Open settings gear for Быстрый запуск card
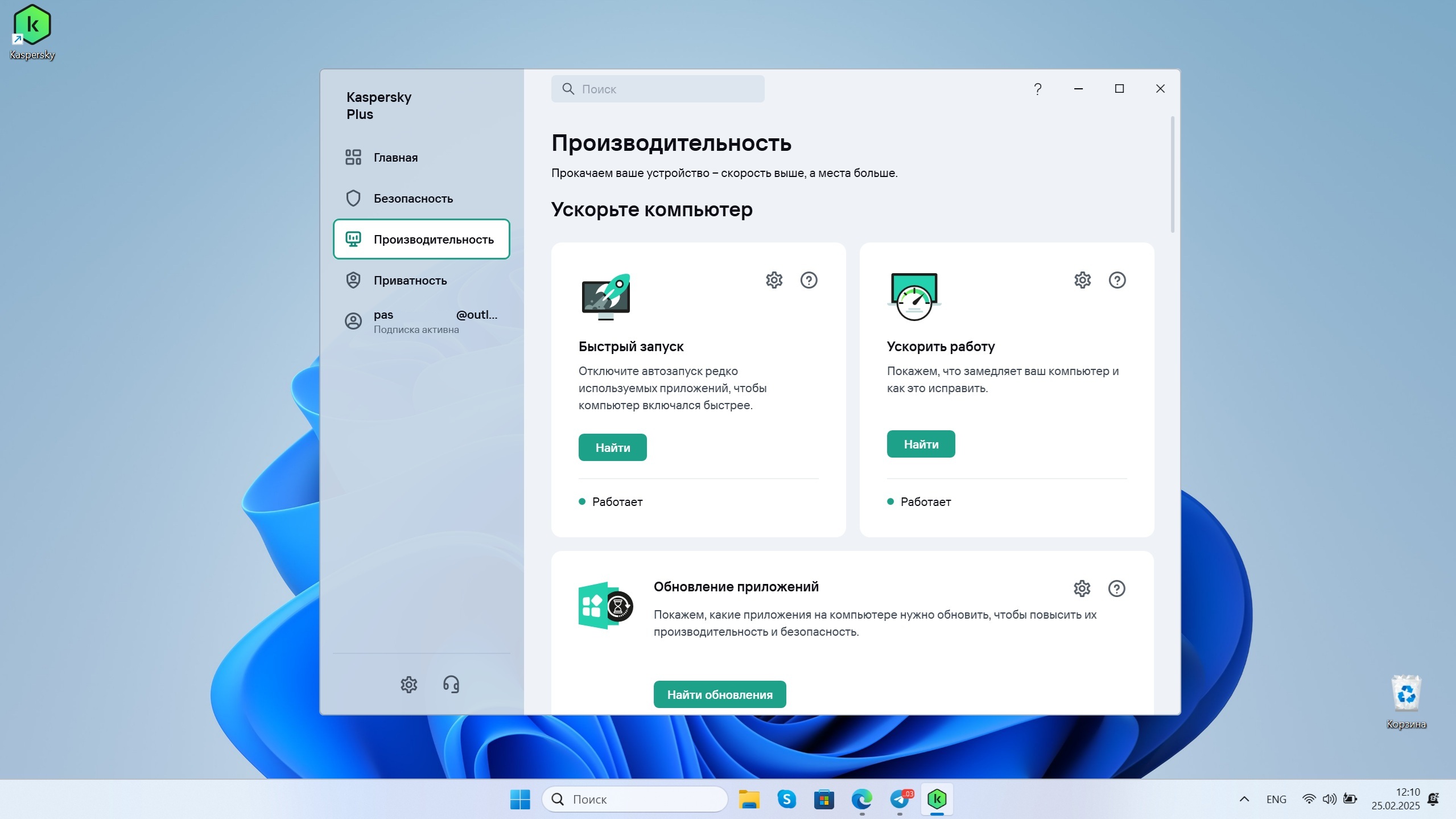 coord(774,280)
